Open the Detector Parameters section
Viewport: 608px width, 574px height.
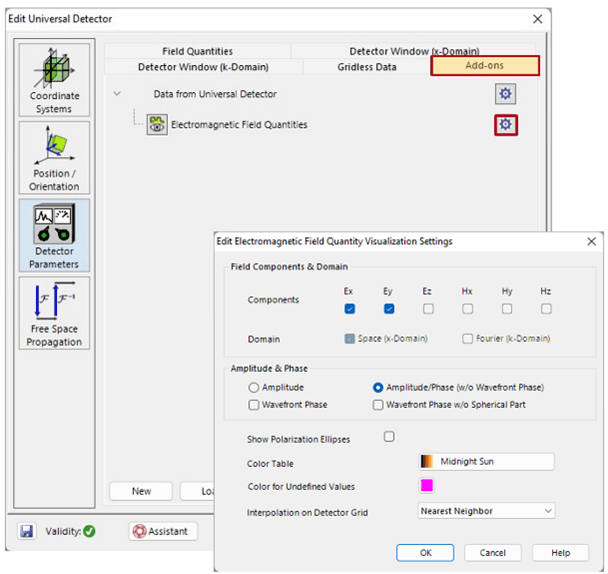click(54, 235)
